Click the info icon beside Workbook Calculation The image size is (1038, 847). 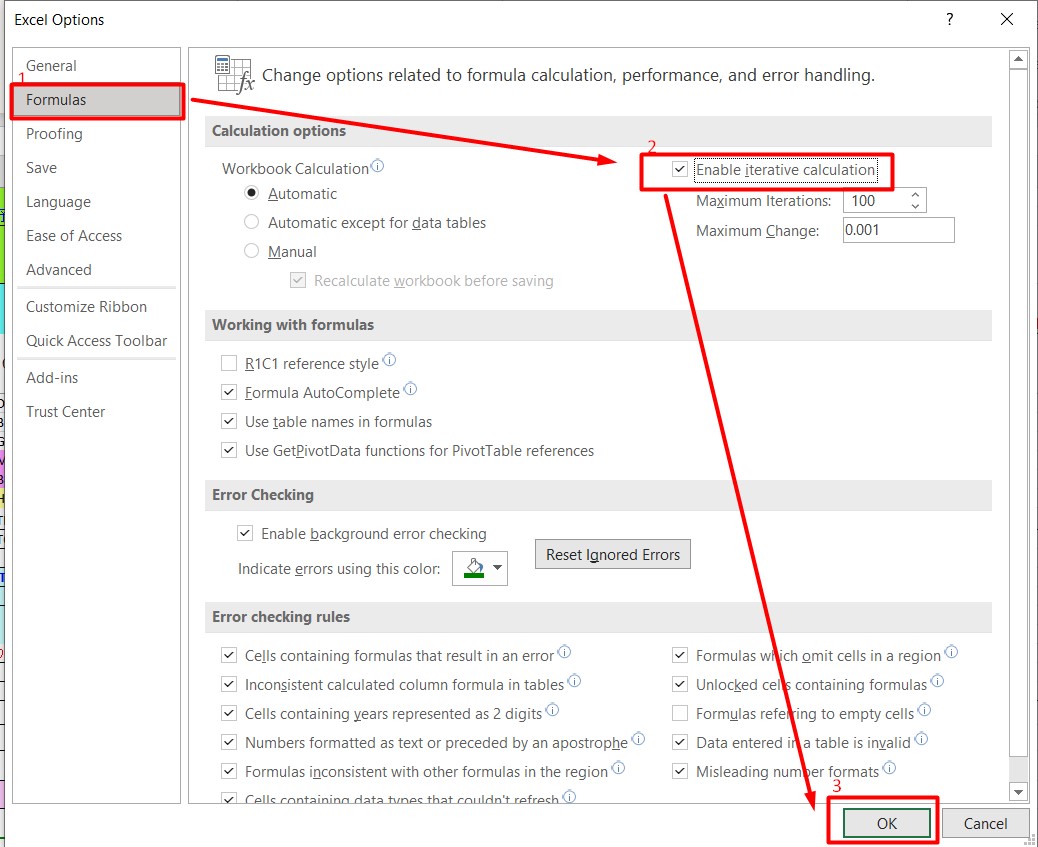point(378,164)
